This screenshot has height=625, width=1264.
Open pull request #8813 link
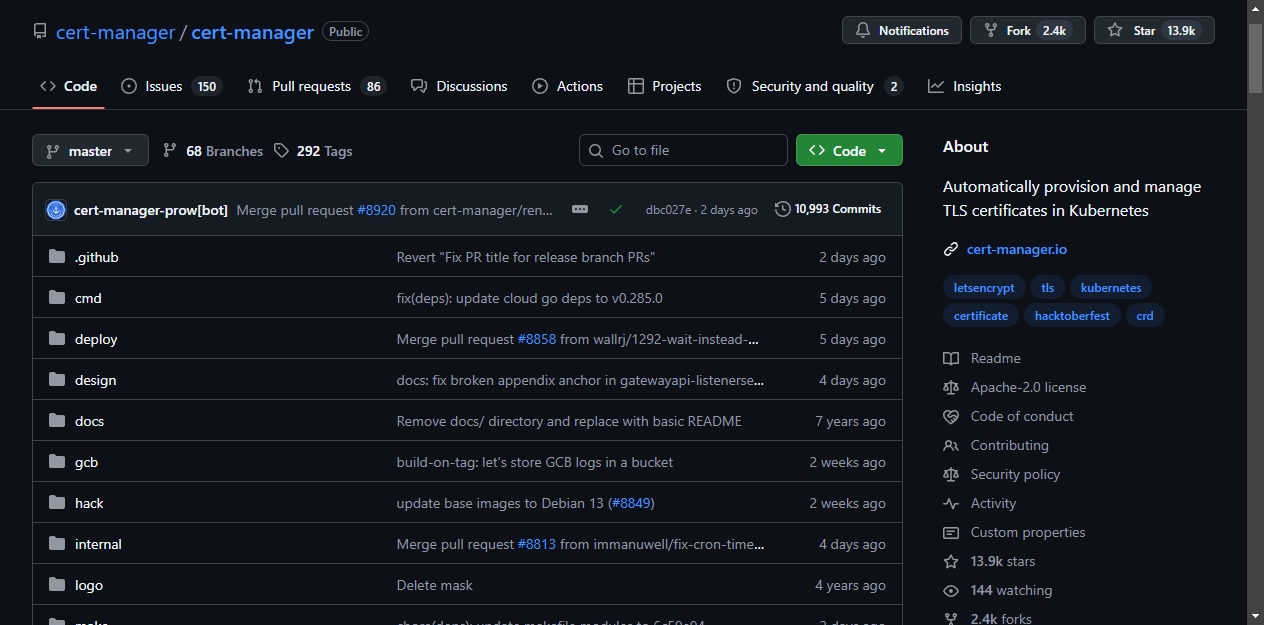pyautogui.click(x=537, y=544)
